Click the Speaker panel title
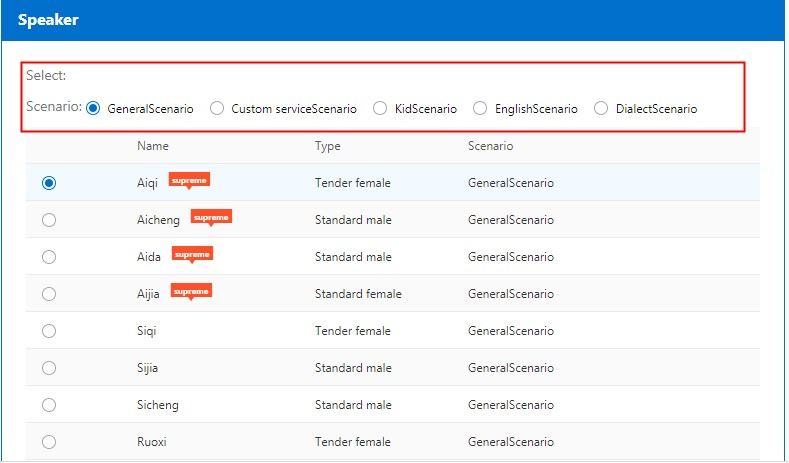 coord(48,20)
